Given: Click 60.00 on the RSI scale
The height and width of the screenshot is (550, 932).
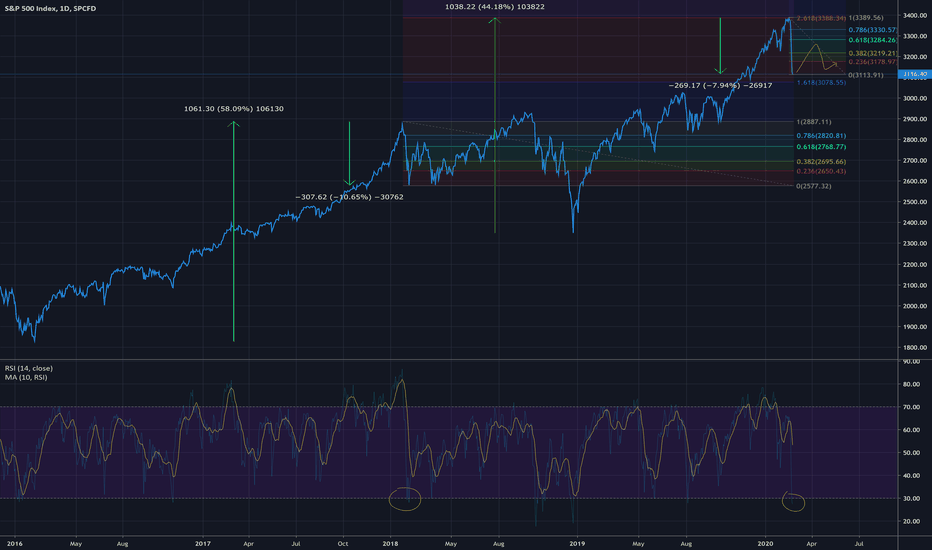Looking at the screenshot, I should tap(911, 430).
